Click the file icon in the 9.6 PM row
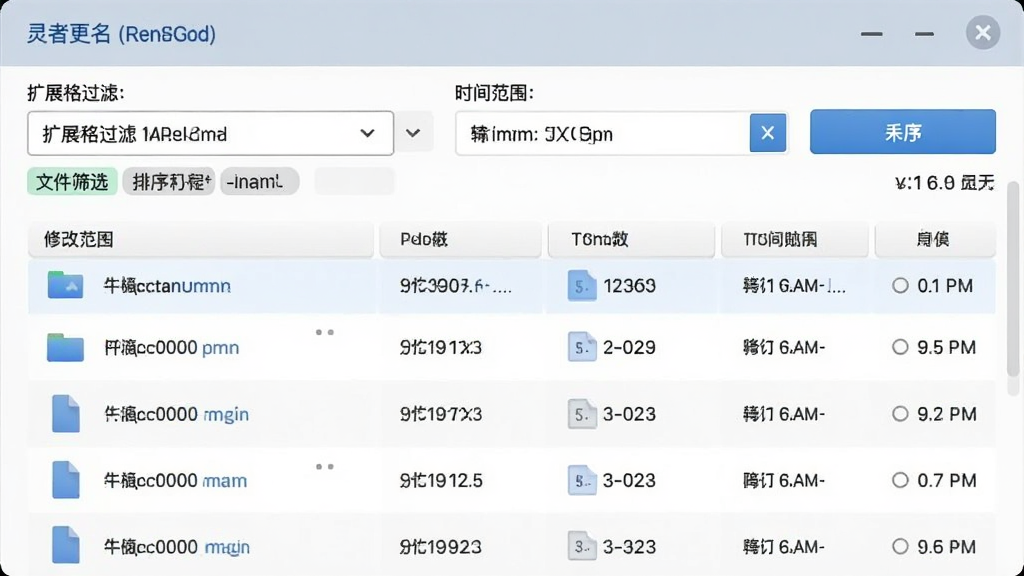 [x=65, y=545]
